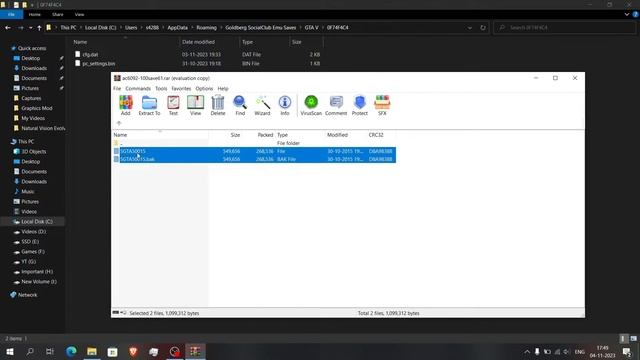Click the Find magnifier icon

240,105
